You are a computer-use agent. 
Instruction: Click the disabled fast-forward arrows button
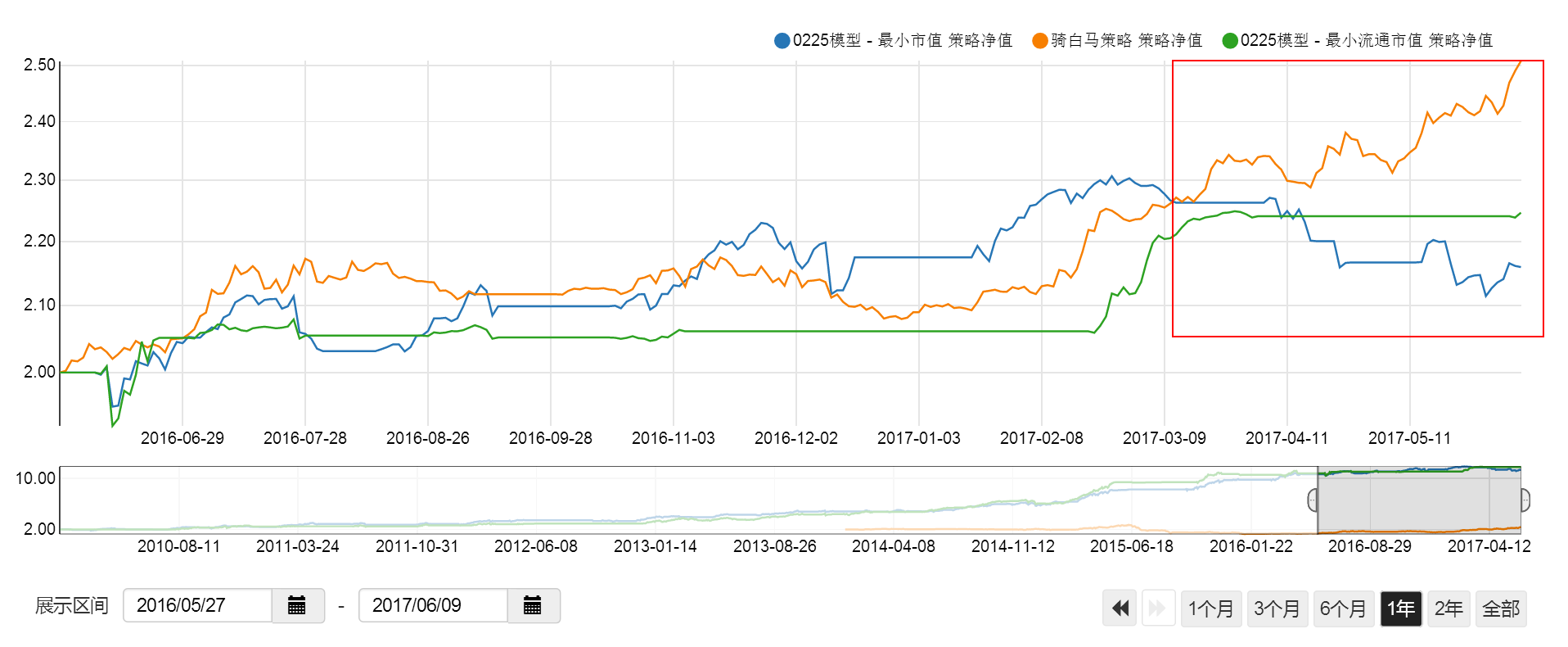click(1158, 609)
